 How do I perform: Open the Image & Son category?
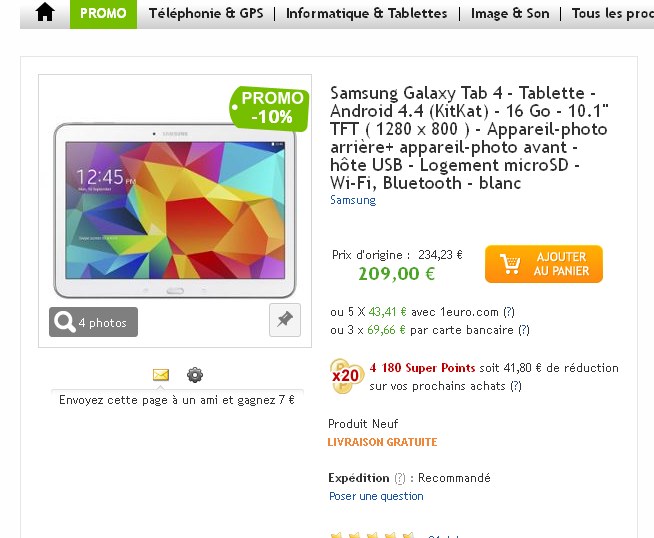[x=510, y=14]
